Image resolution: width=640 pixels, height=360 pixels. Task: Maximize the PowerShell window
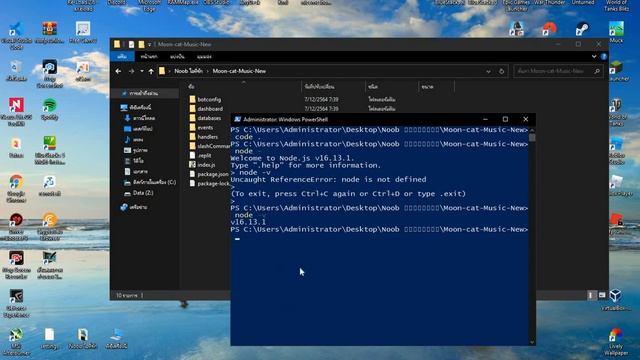(x=505, y=119)
